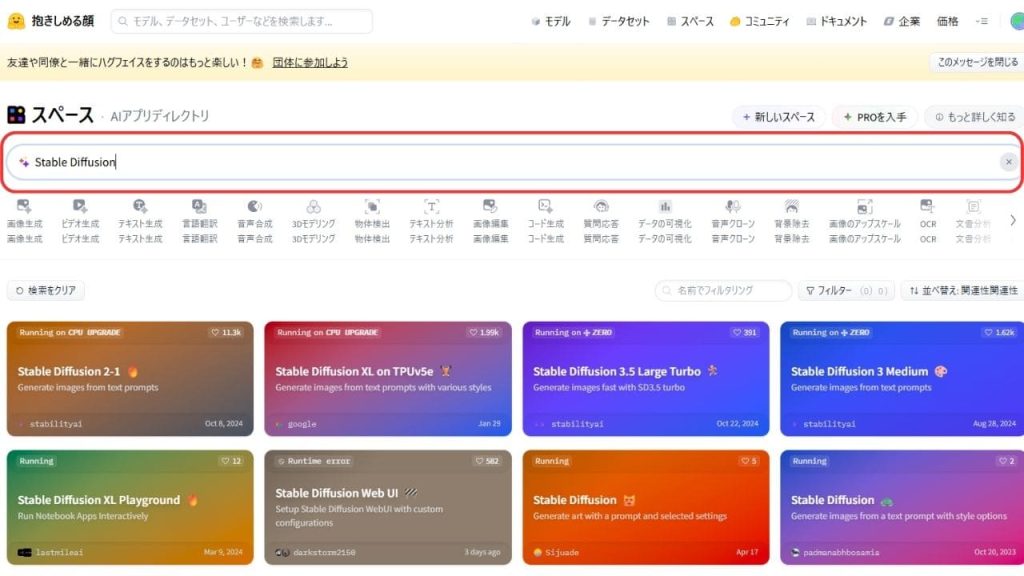This screenshot has height=576, width=1024.
Task: Like Stable Diffusion 3.5 Large Turbo heart
Action: 744,332
